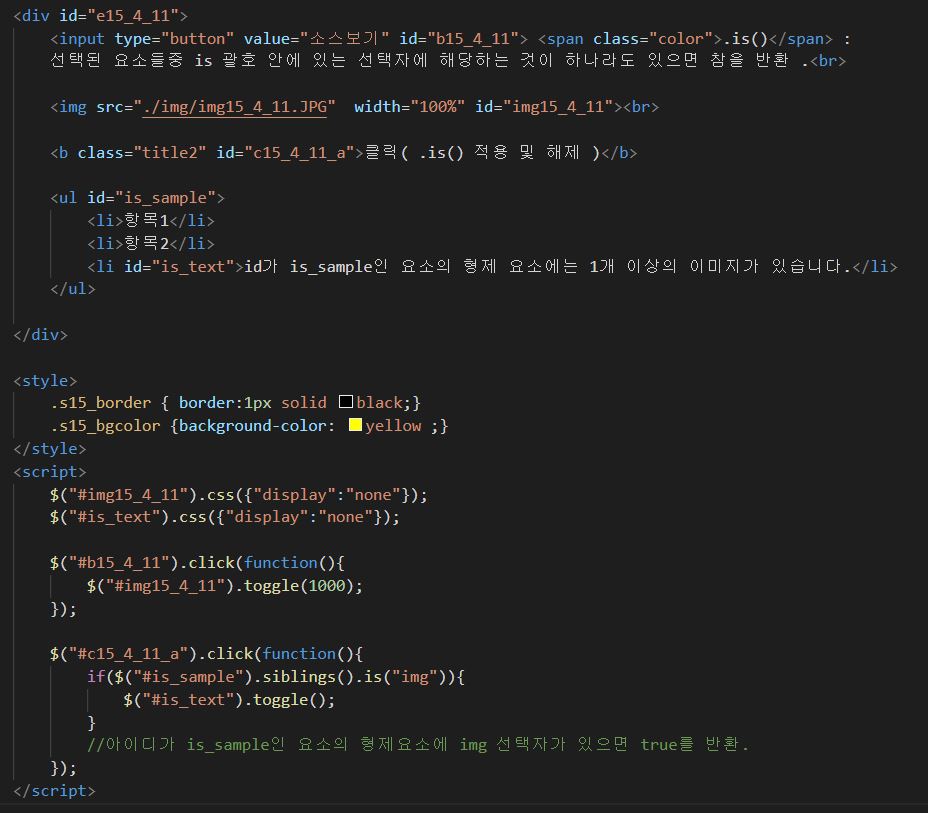Click the id value "c15_4_11_a" in the b tag

(299, 153)
